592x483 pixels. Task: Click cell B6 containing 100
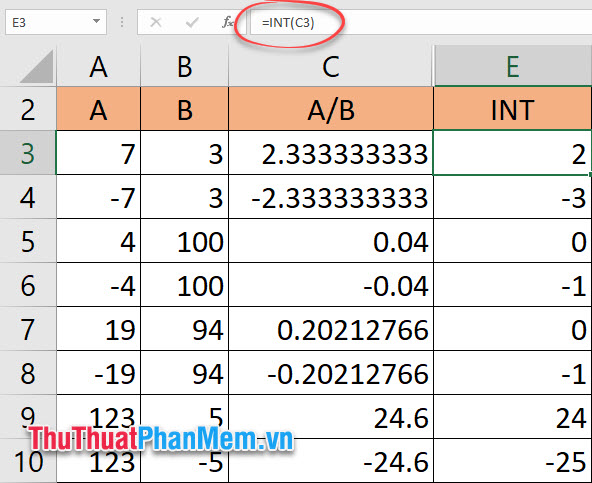click(185, 285)
